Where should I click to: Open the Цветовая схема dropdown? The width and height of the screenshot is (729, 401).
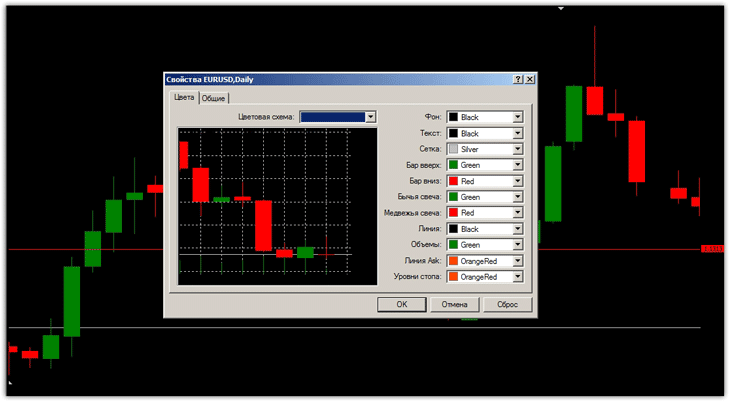click(x=371, y=117)
